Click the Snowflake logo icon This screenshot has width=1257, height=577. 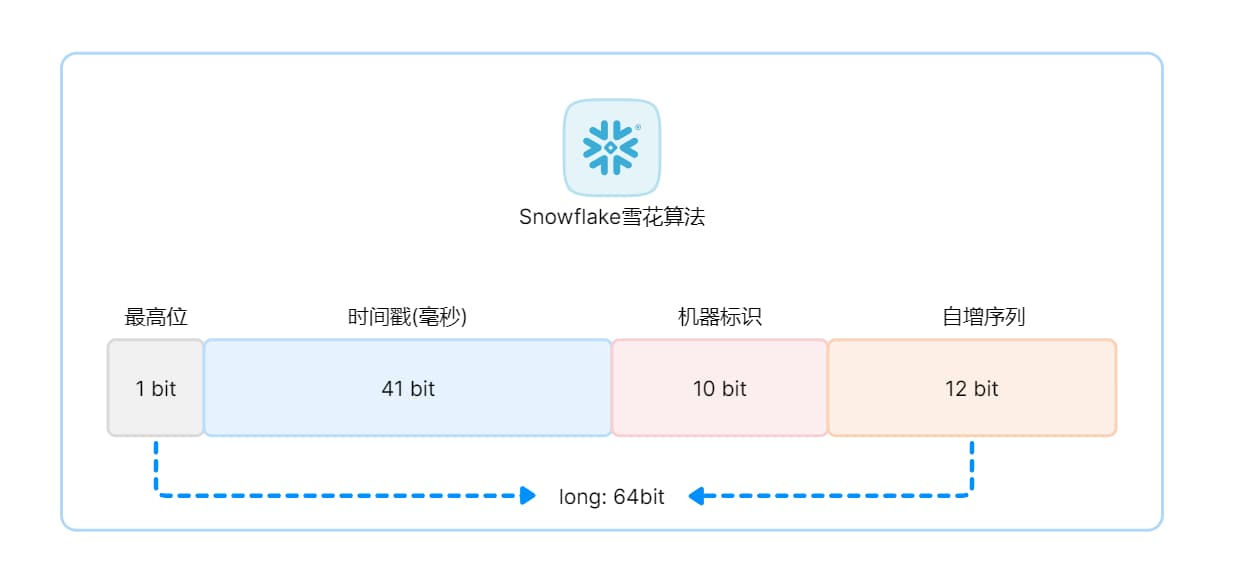[x=611, y=147]
